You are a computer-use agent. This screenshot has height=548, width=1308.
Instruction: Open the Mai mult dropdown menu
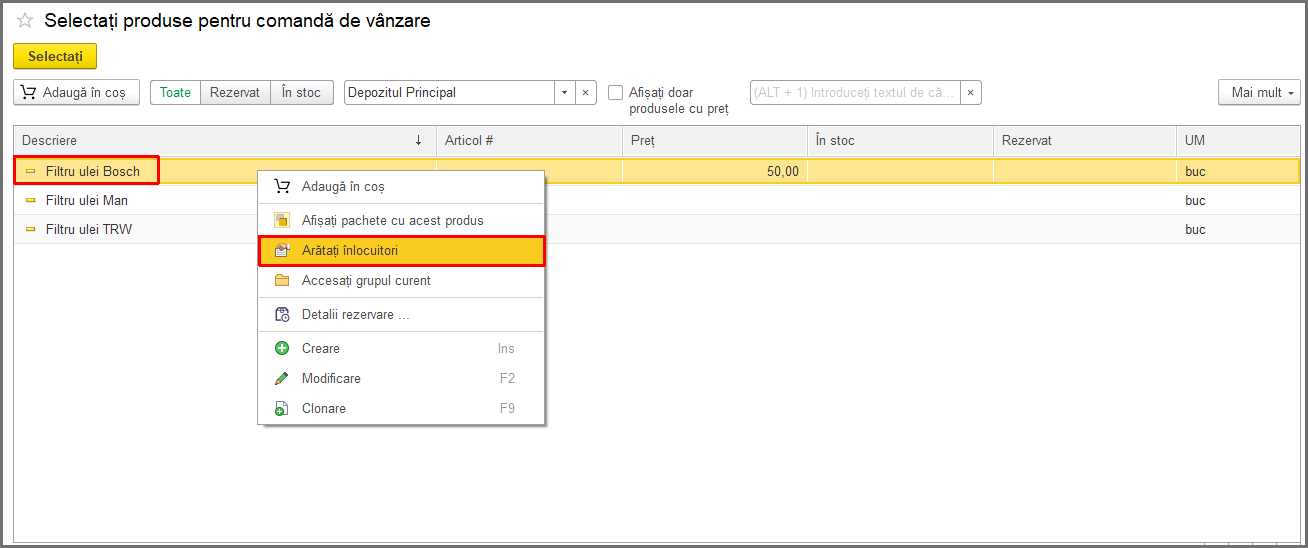tap(1259, 92)
